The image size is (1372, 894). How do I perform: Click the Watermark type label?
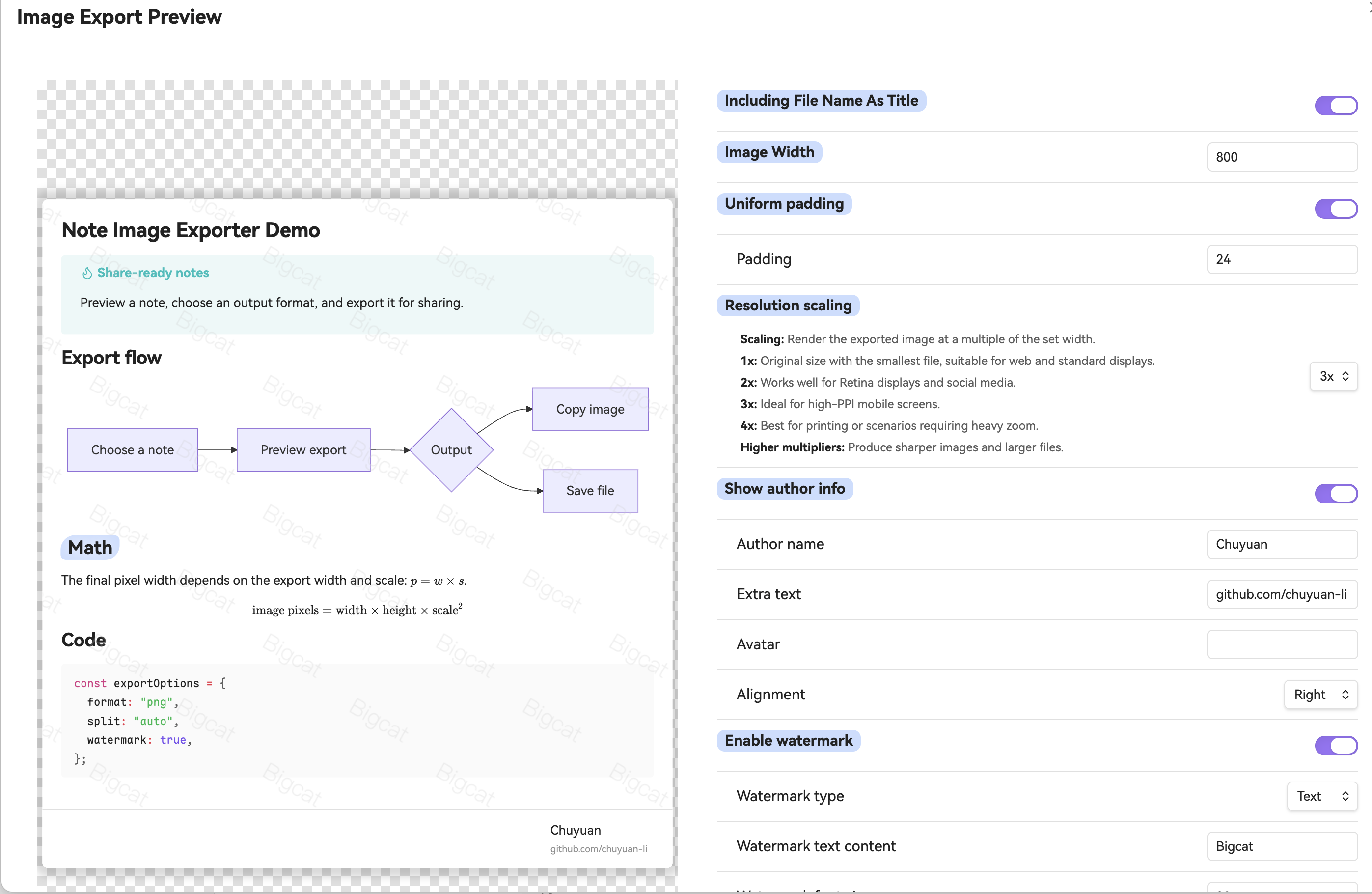(790, 796)
